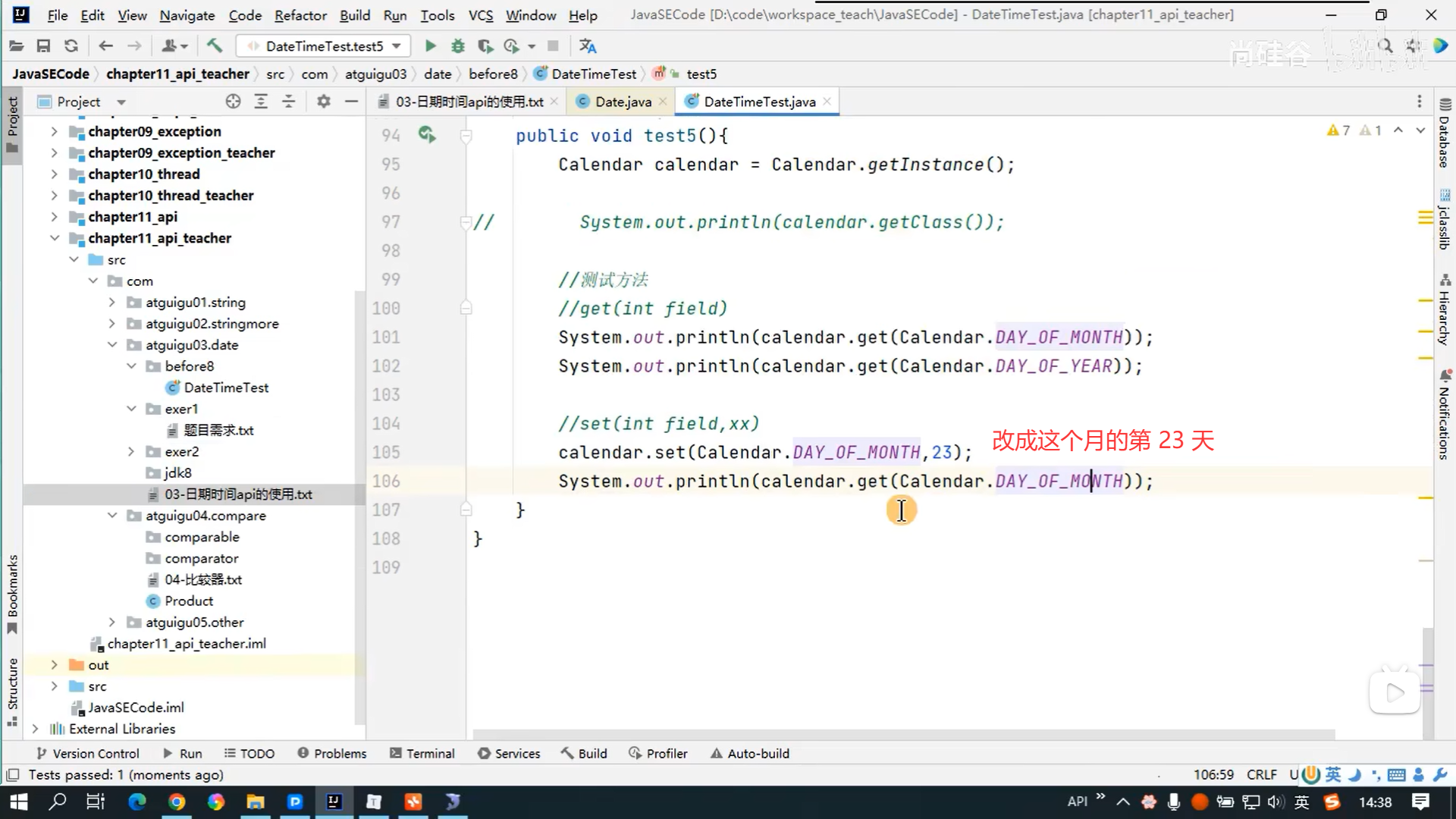This screenshot has width=1456, height=819.
Task: Click Select Opened File target icon
Action: (233, 102)
